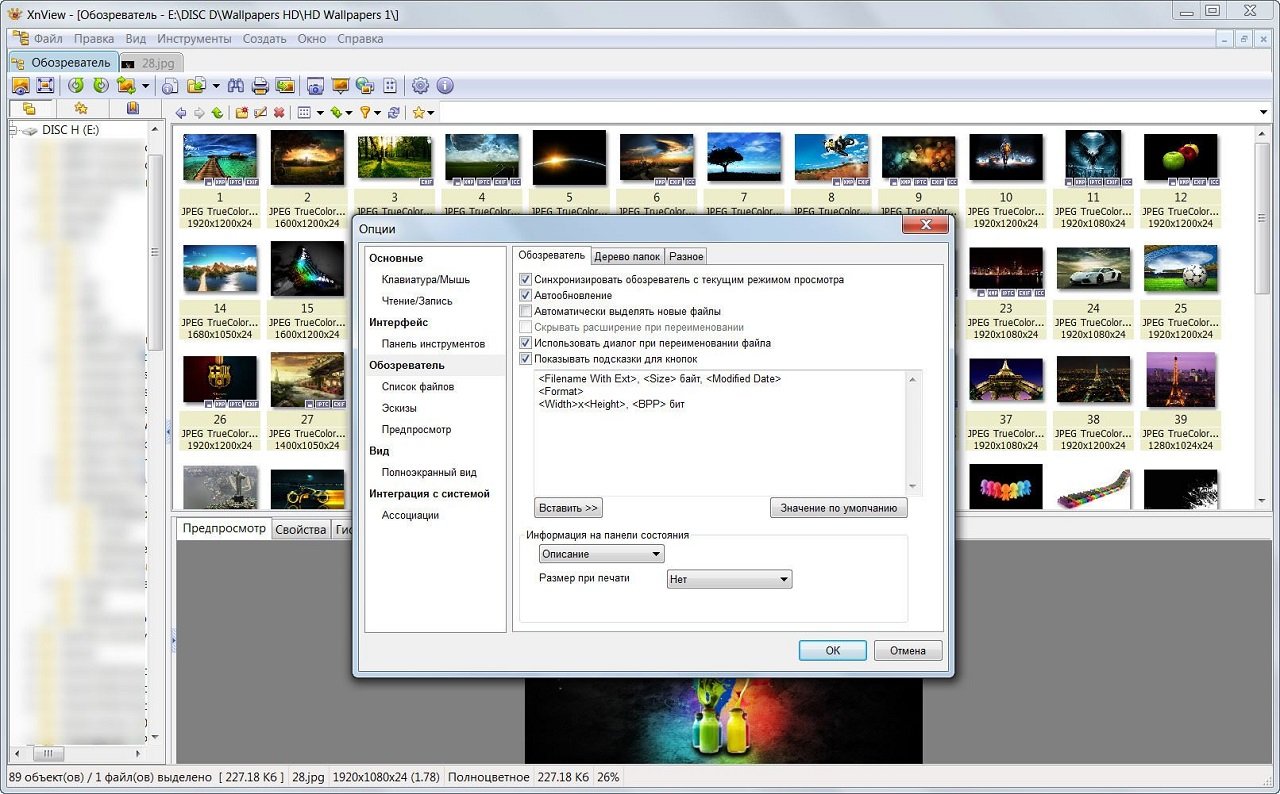This screenshot has width=1280, height=794.
Task: Select Эскизы in options category list
Action: pyautogui.click(x=399, y=408)
